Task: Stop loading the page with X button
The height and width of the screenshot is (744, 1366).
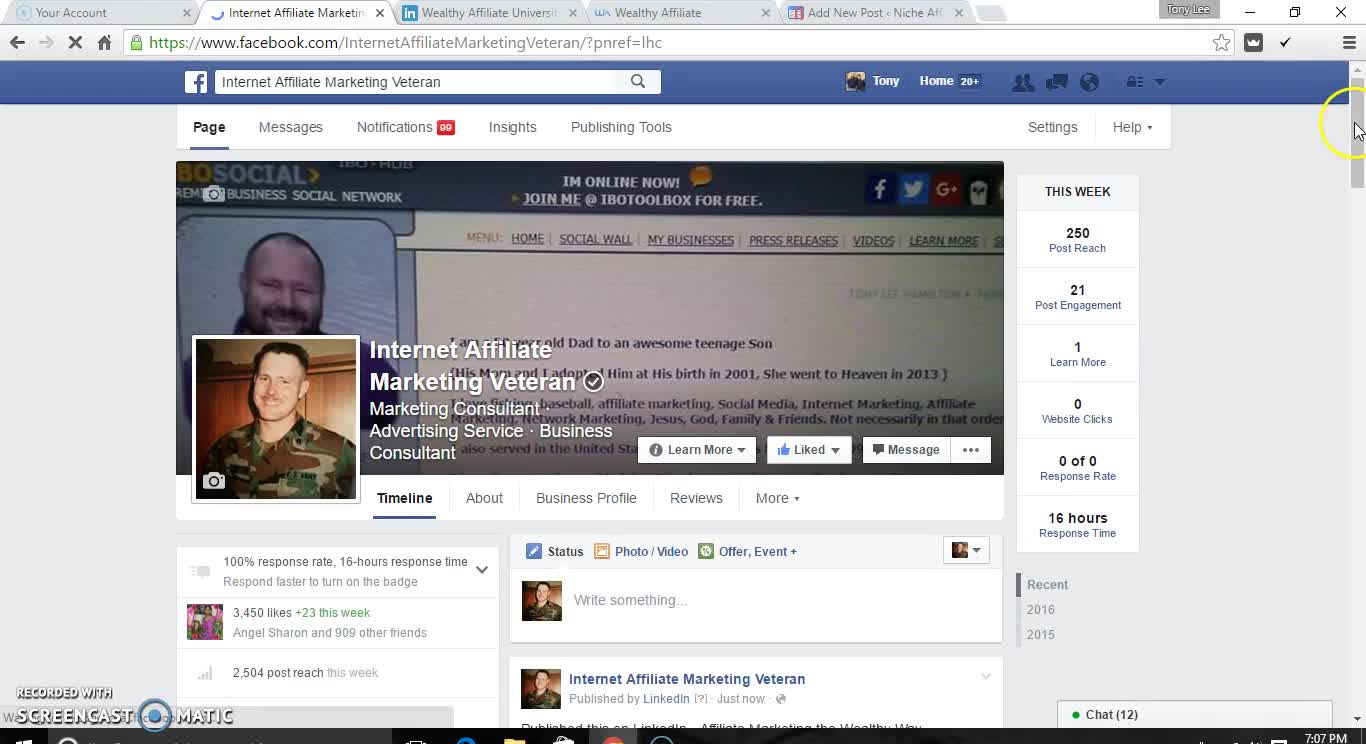Action: tap(75, 43)
